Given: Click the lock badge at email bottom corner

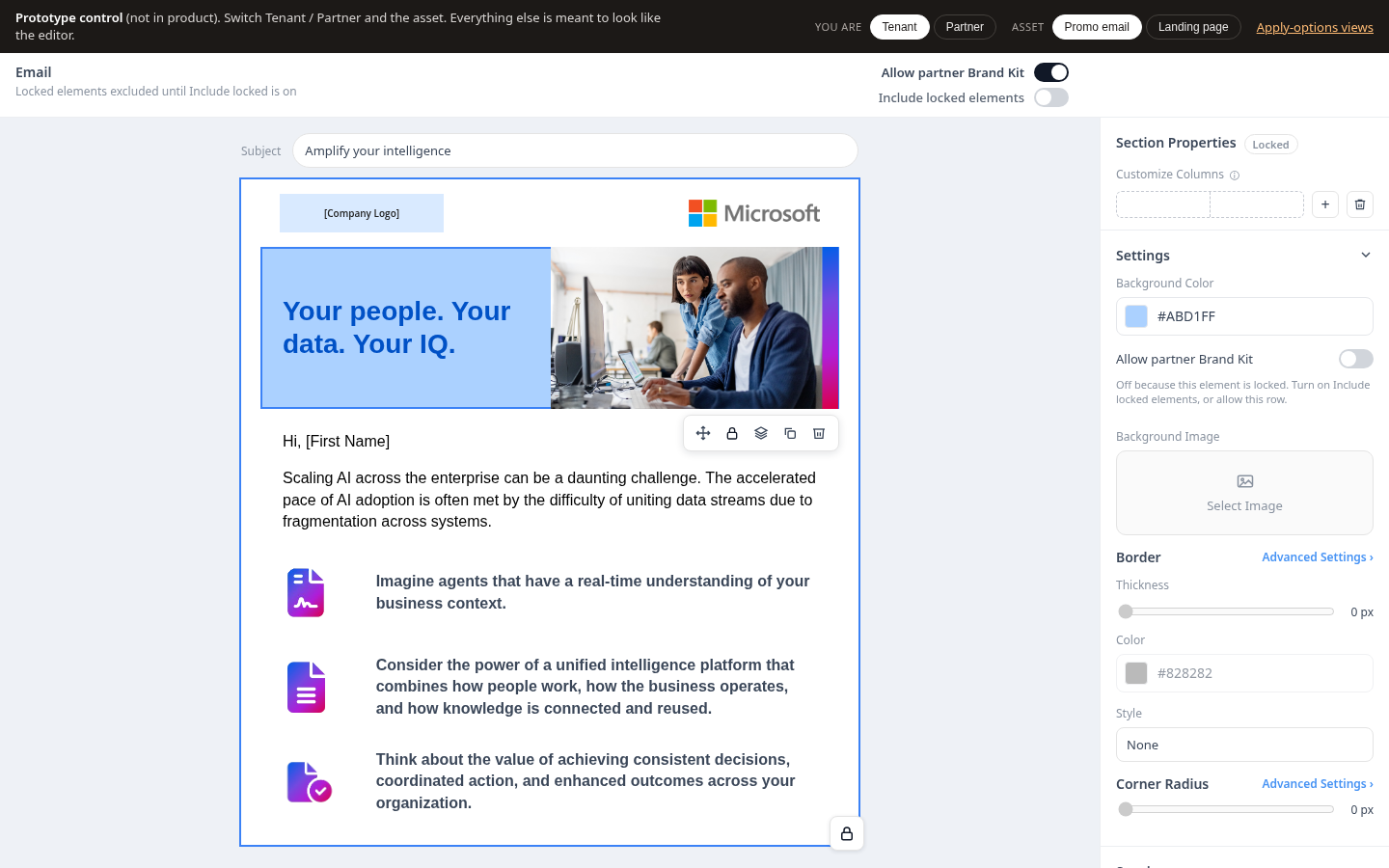Looking at the screenshot, I should (847, 833).
